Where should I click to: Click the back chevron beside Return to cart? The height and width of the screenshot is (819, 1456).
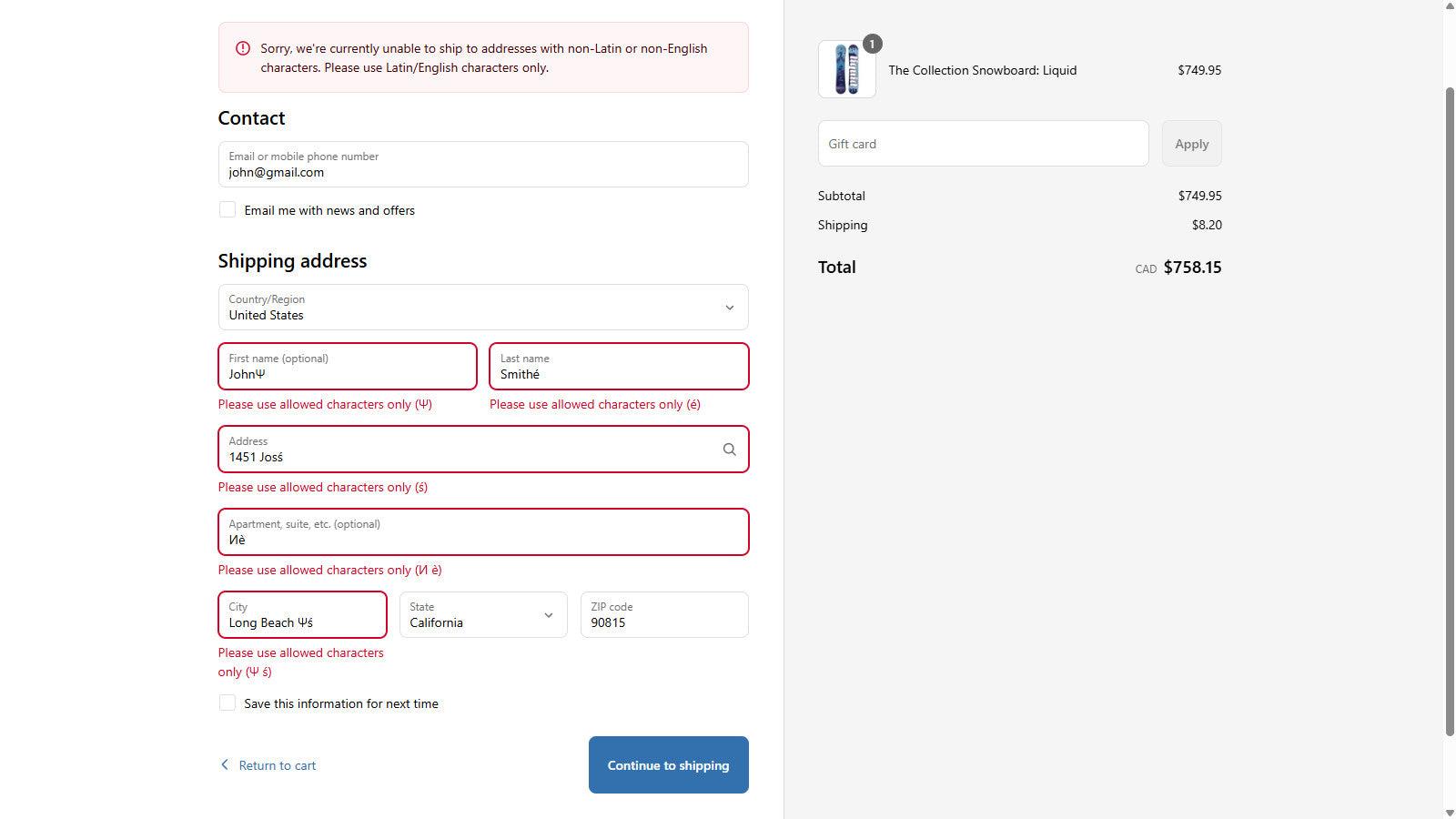tap(225, 765)
